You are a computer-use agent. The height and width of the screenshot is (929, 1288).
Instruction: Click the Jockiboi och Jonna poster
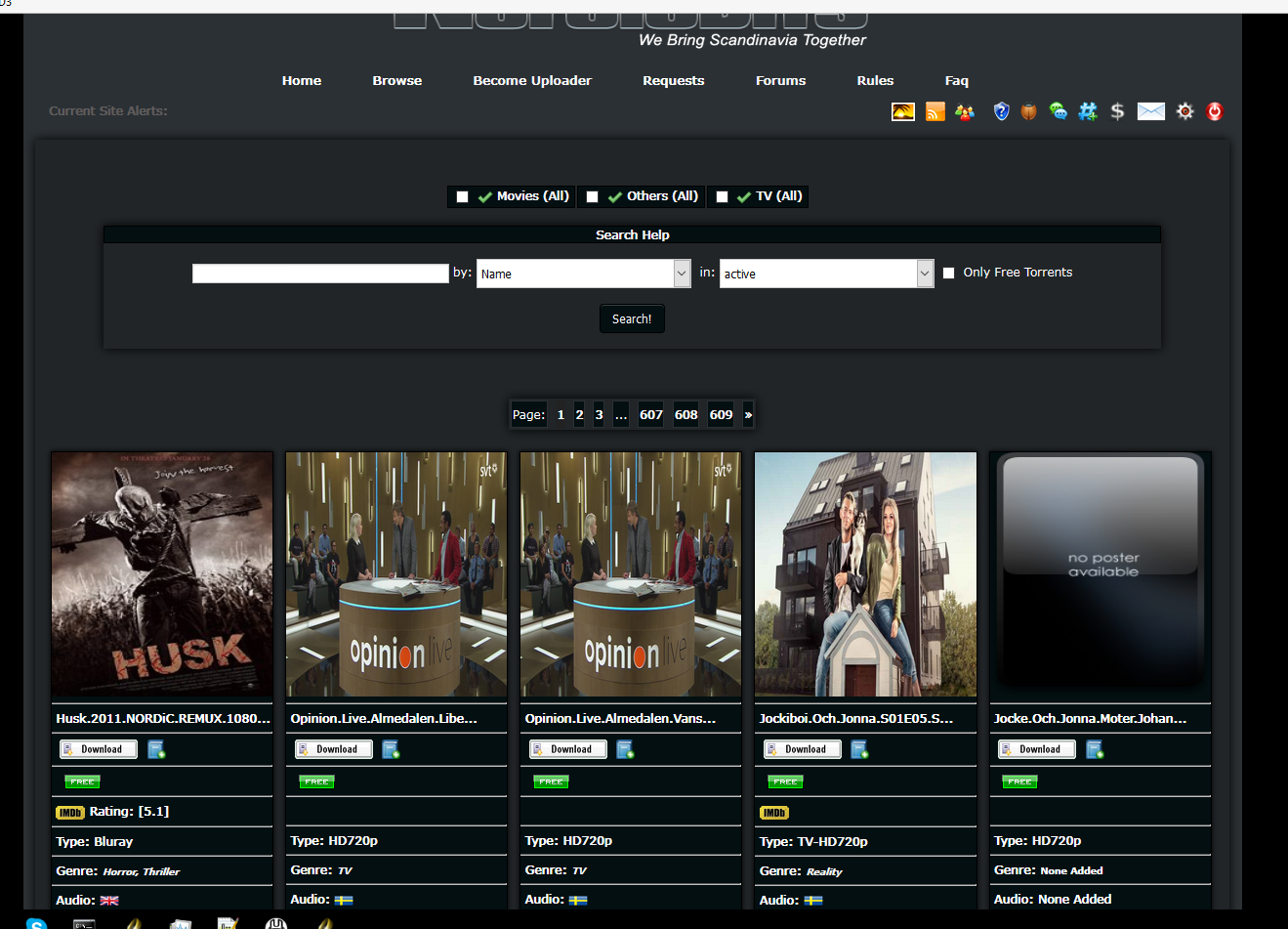pos(865,573)
